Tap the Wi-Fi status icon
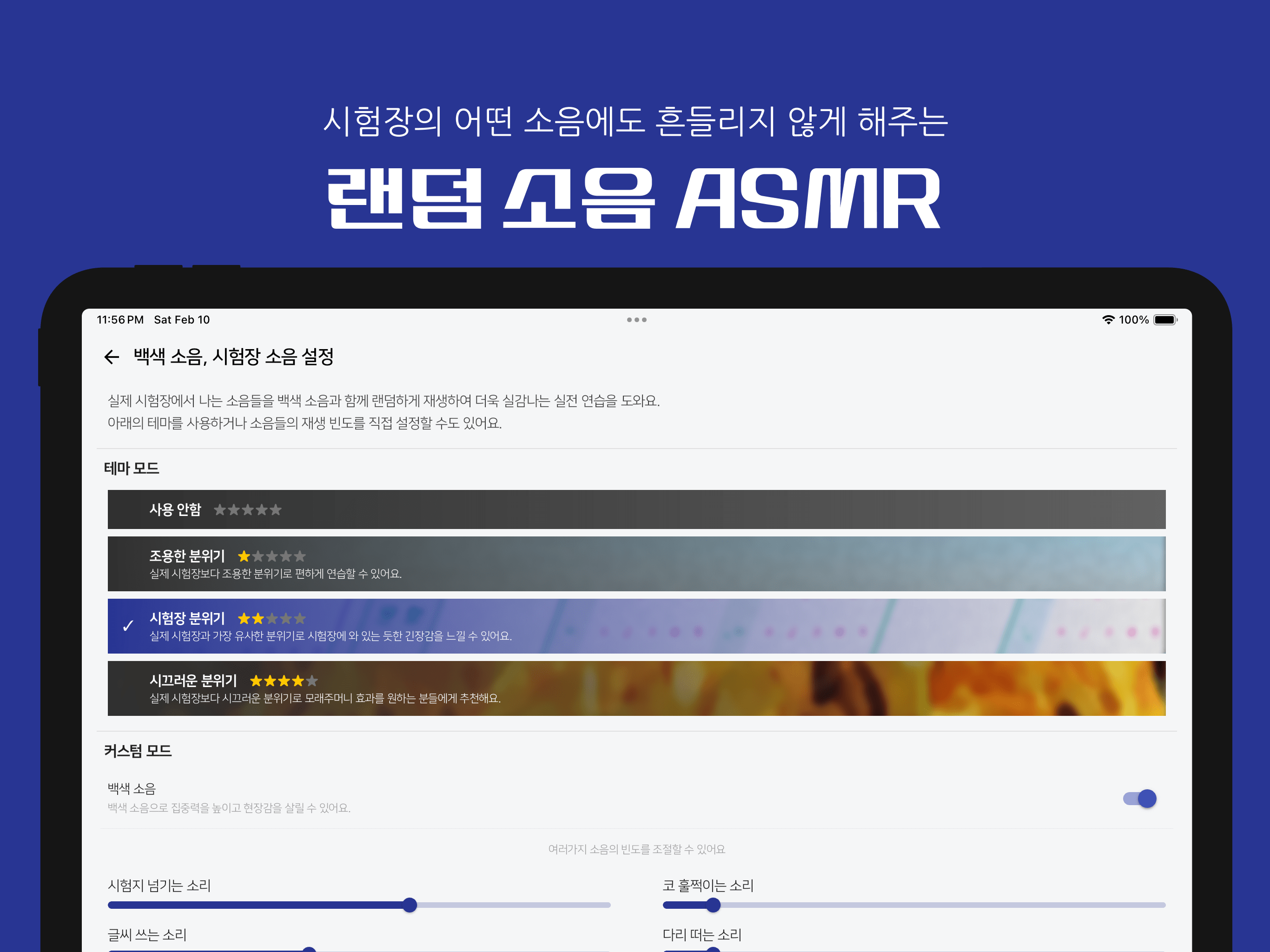The width and height of the screenshot is (1270, 952). (x=1108, y=320)
